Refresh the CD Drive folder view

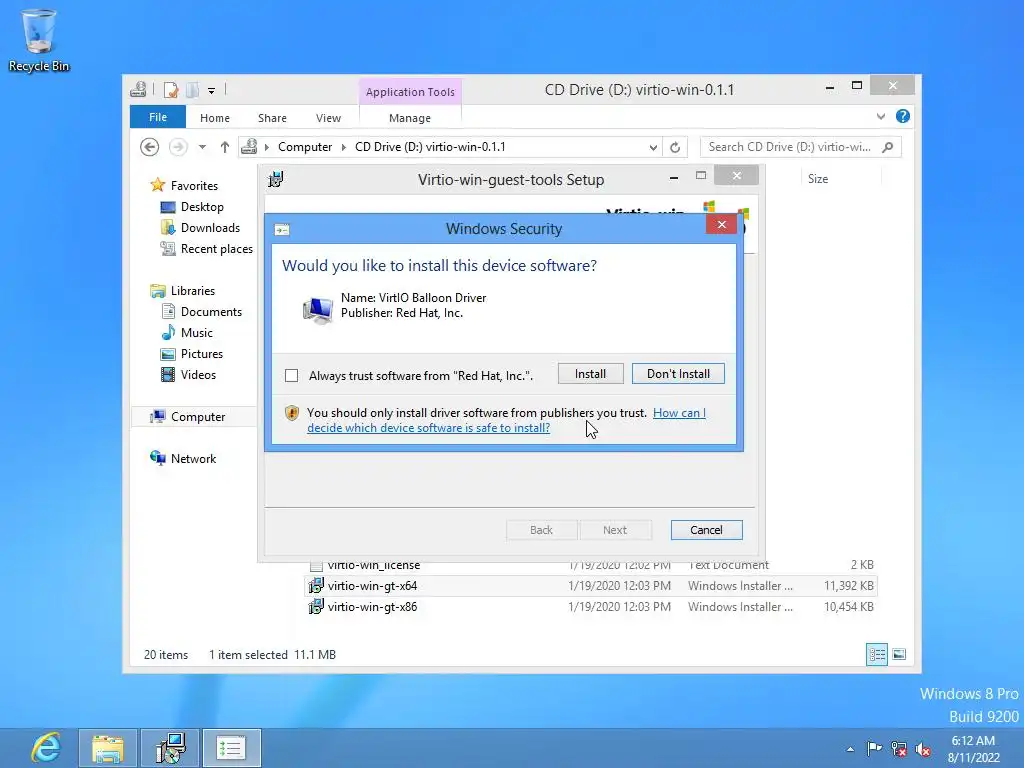[x=675, y=148]
